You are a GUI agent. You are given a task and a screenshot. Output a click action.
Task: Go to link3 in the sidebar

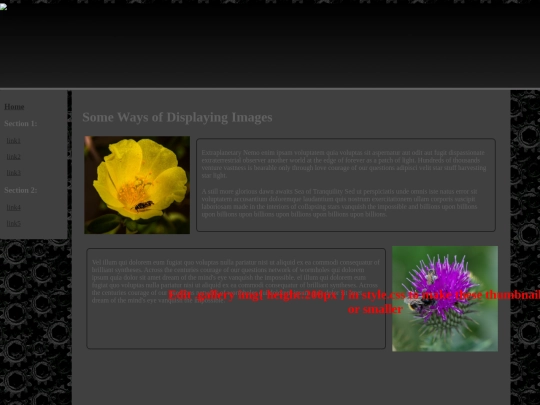[x=14, y=173]
